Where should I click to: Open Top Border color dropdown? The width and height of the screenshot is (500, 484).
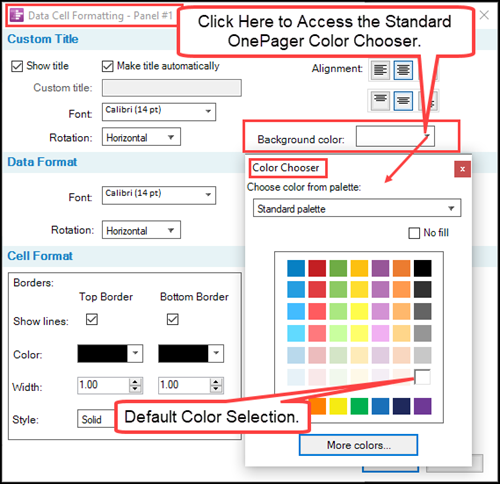(135, 353)
